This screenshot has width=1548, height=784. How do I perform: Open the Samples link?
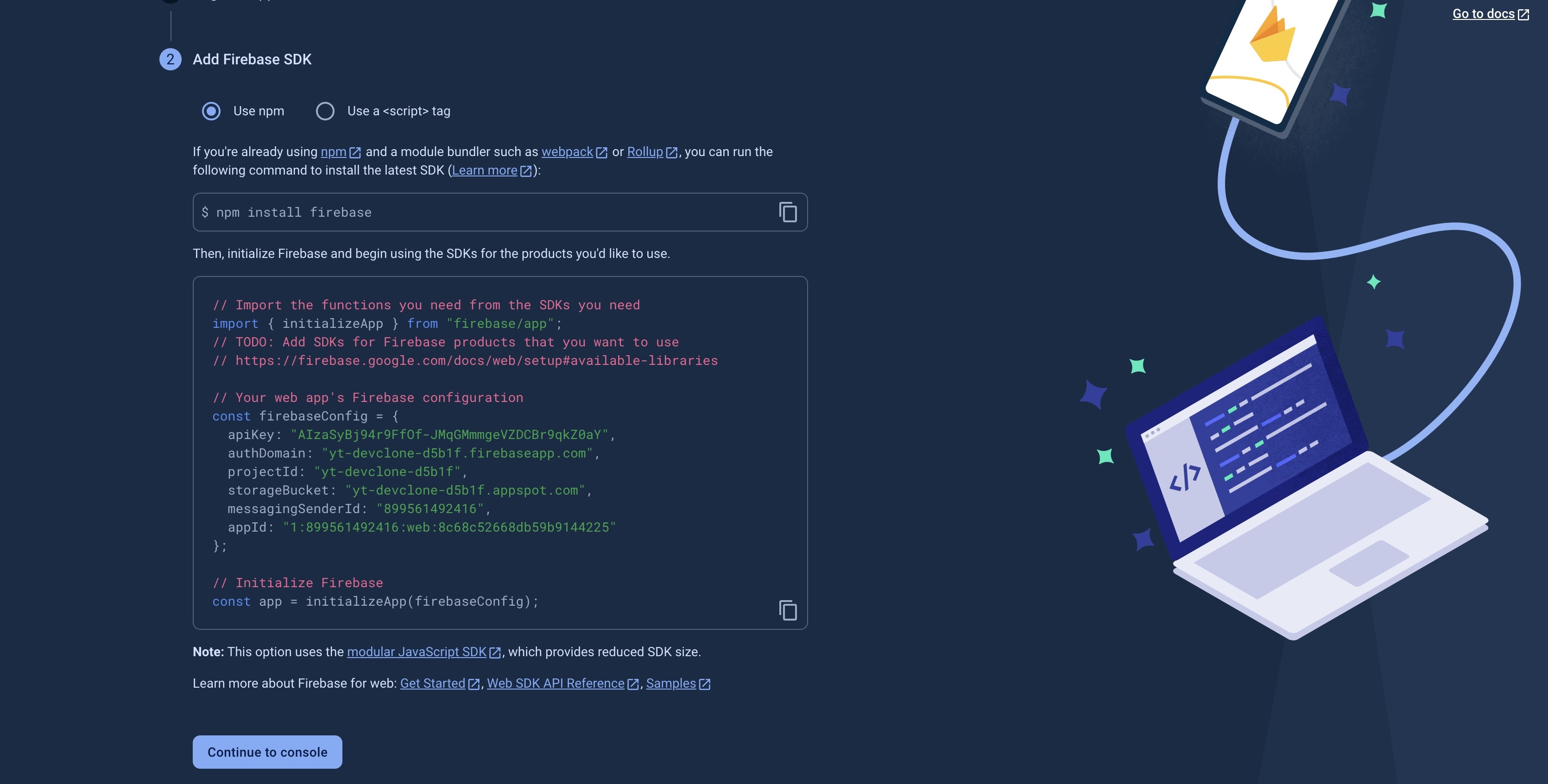coord(670,684)
